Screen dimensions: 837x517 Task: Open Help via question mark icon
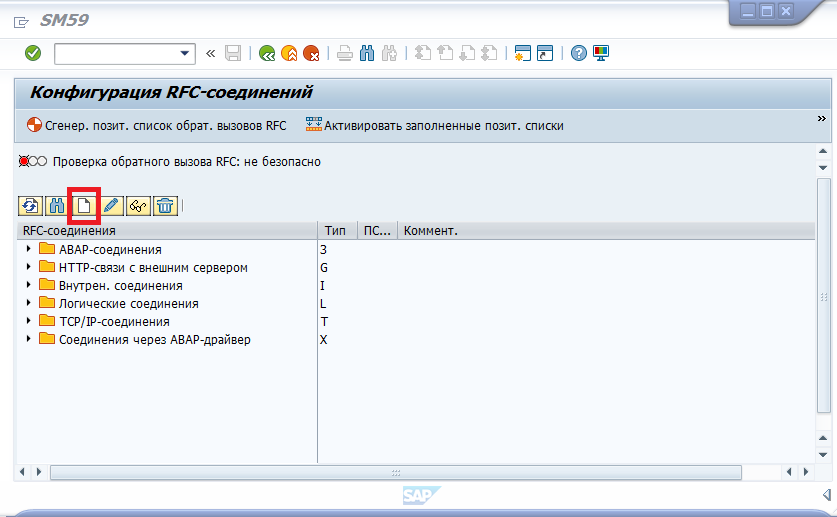[578, 54]
